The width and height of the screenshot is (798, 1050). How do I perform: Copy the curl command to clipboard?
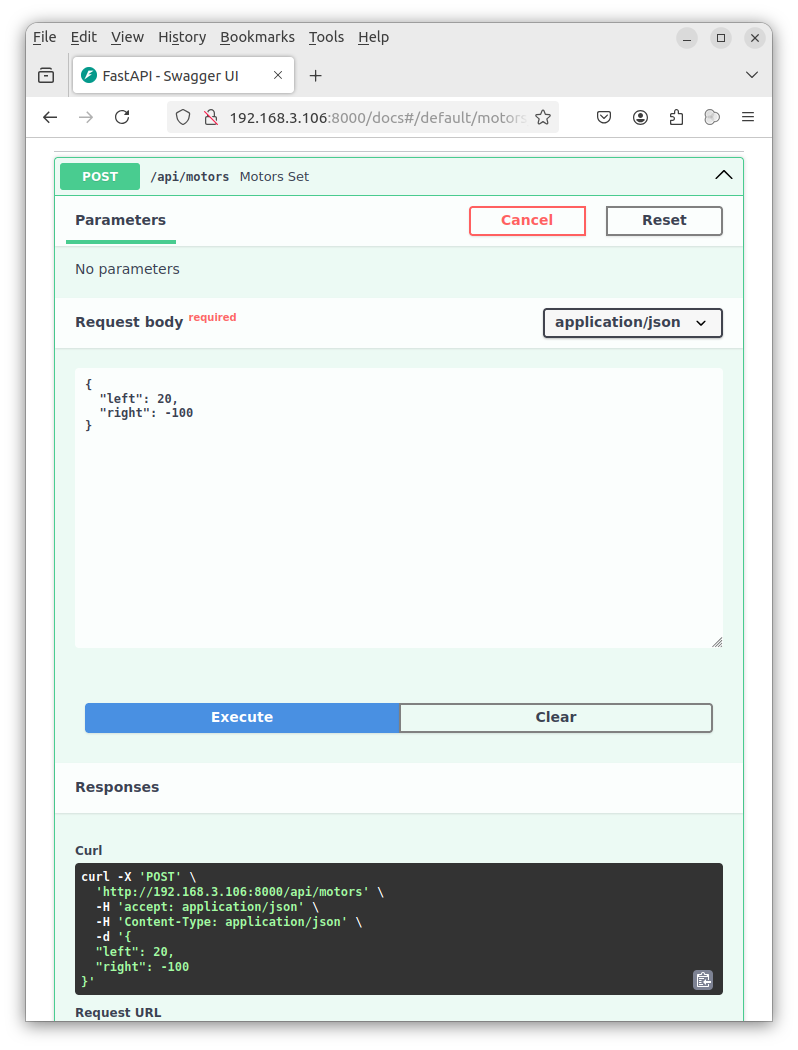click(703, 980)
